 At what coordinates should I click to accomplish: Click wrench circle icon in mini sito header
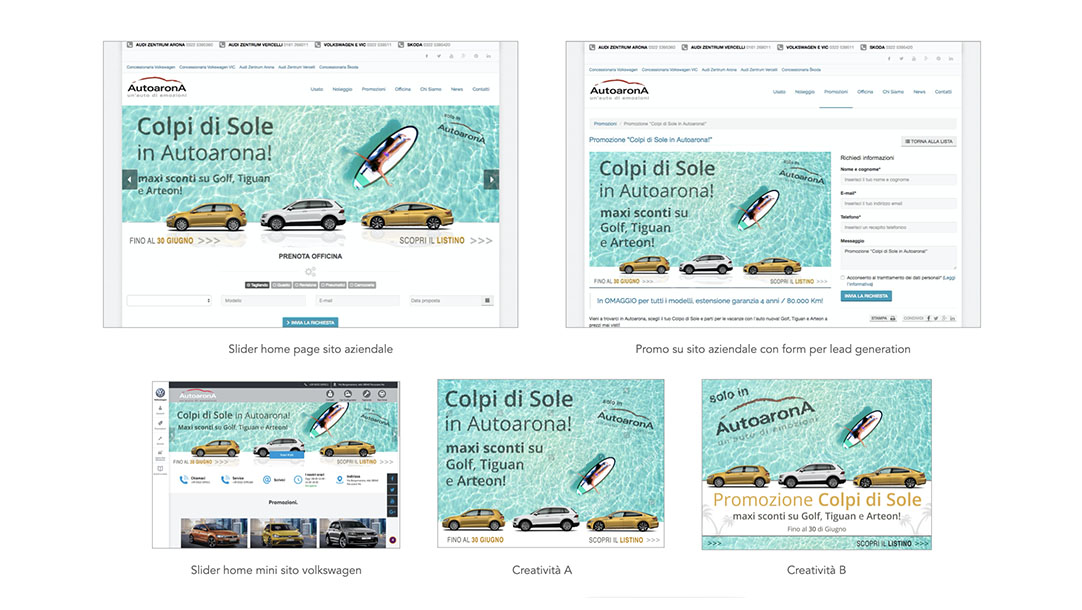tap(366, 394)
